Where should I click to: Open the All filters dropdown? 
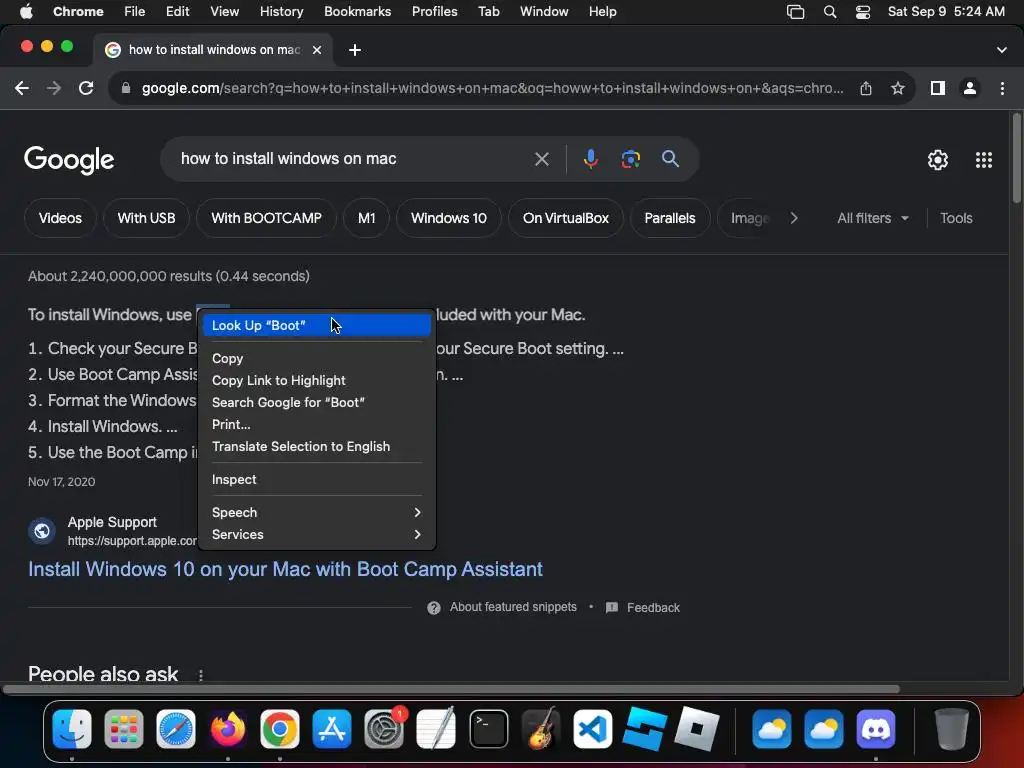point(872,218)
